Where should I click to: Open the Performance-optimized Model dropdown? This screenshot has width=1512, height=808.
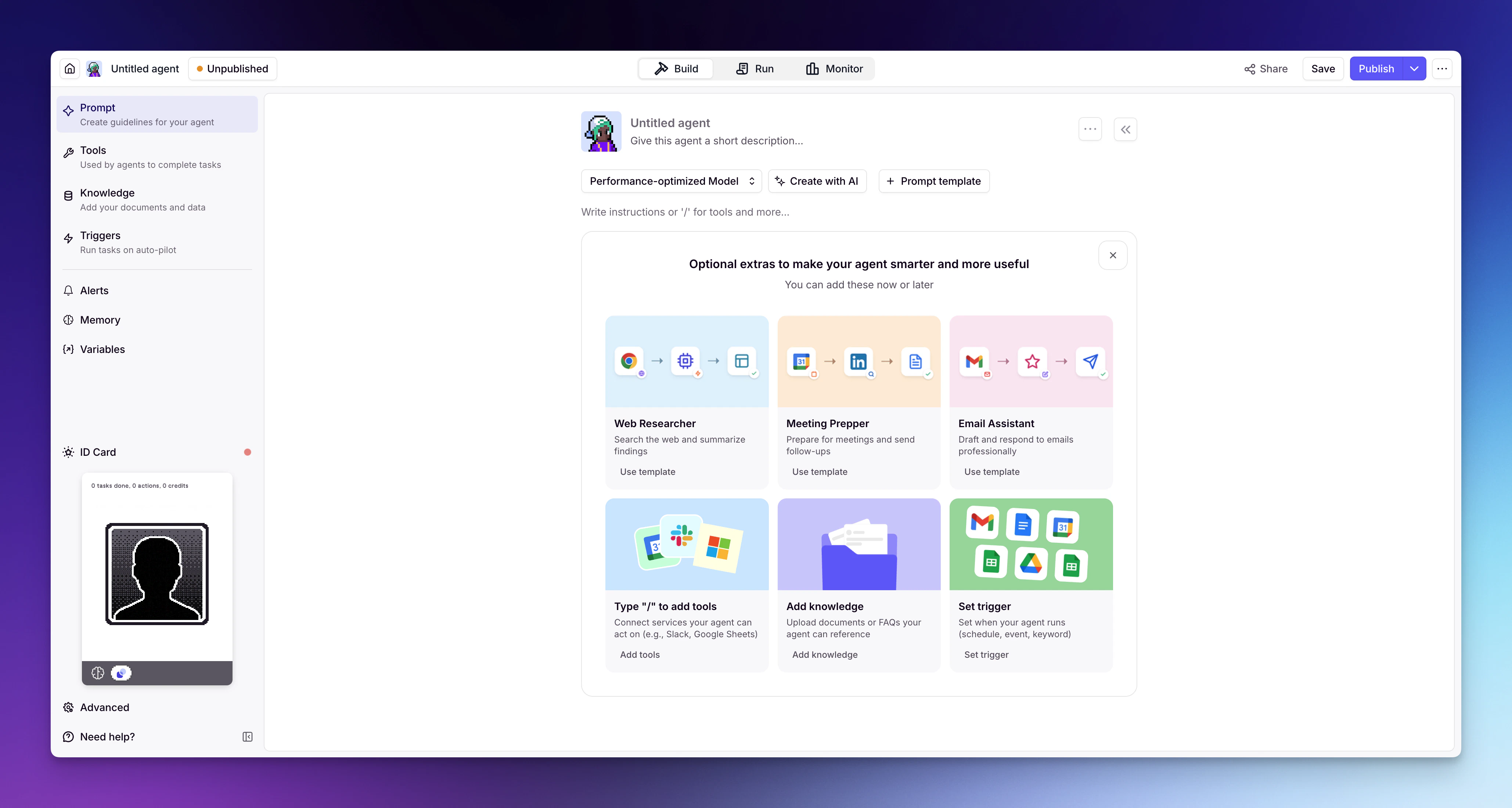pyautogui.click(x=671, y=181)
